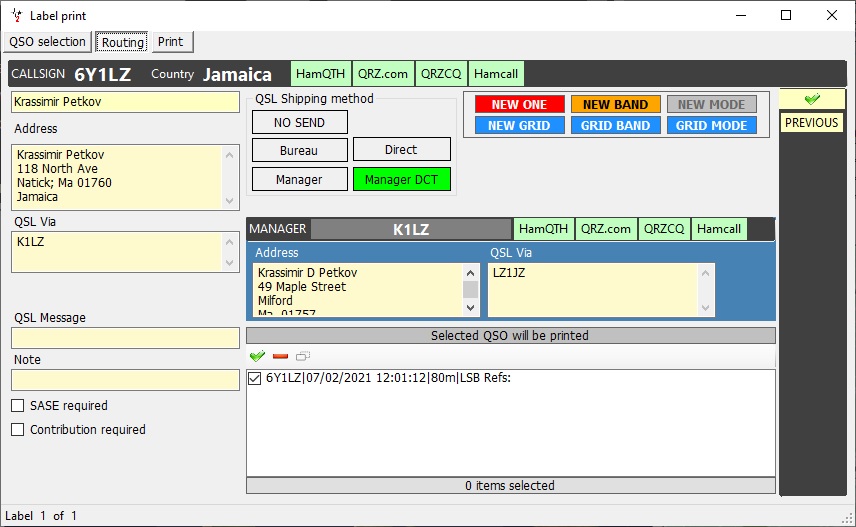This screenshot has height=527, width=856.
Task: Click up arrow of 6Y1LZ address scrollbar
Action: click(x=230, y=155)
